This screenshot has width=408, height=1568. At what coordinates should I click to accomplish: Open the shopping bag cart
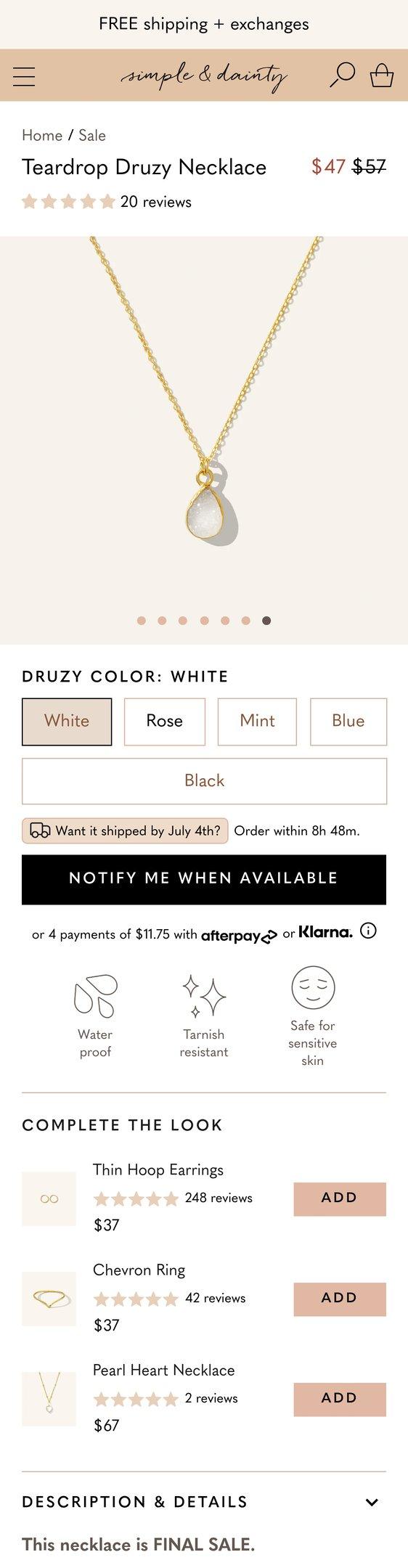(x=382, y=75)
